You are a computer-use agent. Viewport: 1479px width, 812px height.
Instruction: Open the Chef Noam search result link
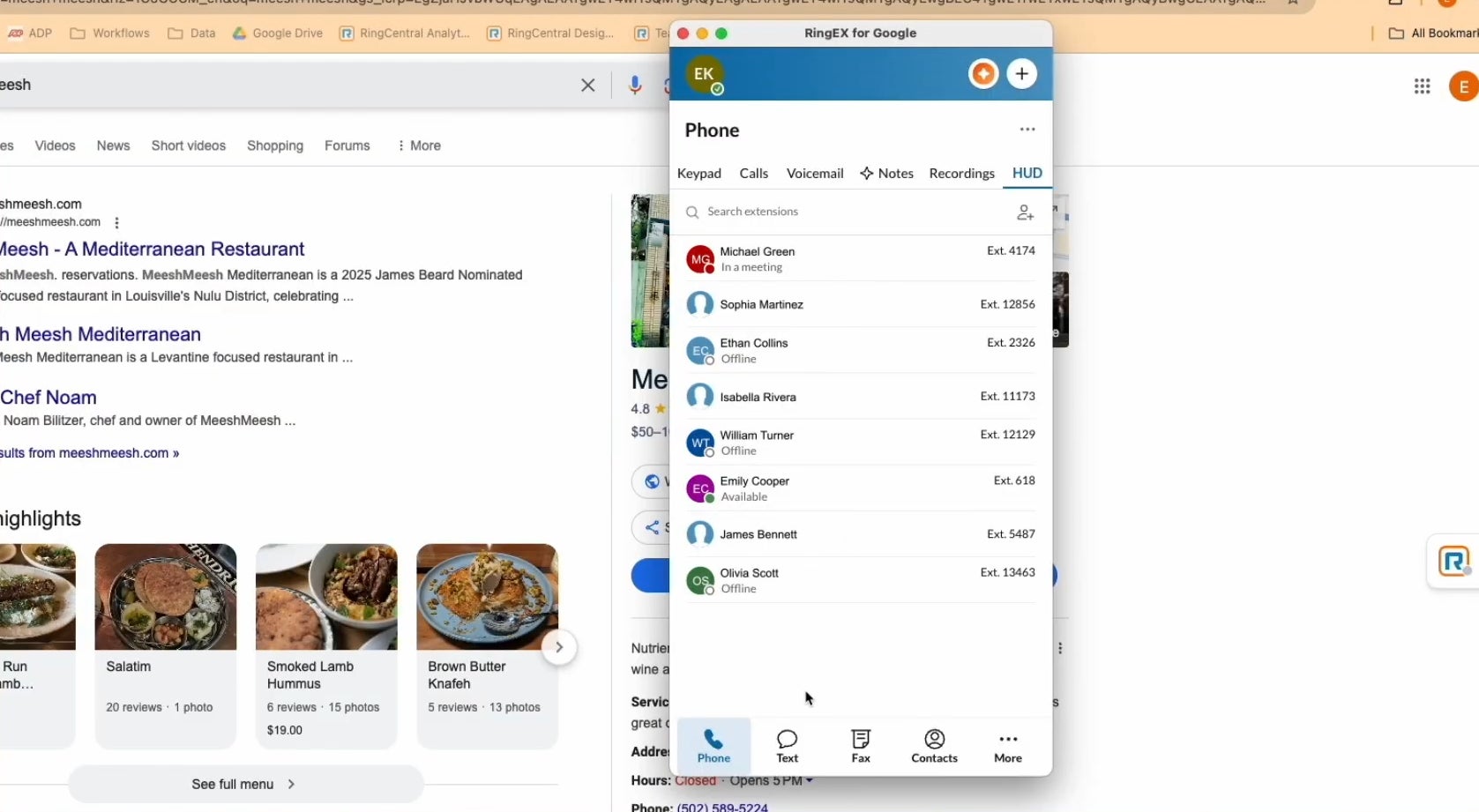[x=49, y=397]
